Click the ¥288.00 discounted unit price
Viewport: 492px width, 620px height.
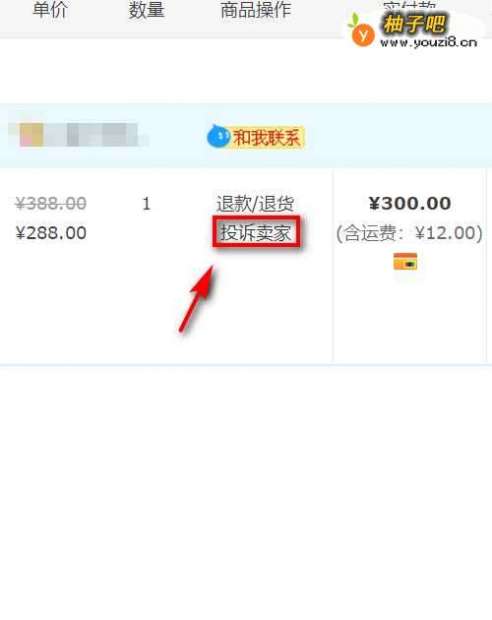coord(51,233)
